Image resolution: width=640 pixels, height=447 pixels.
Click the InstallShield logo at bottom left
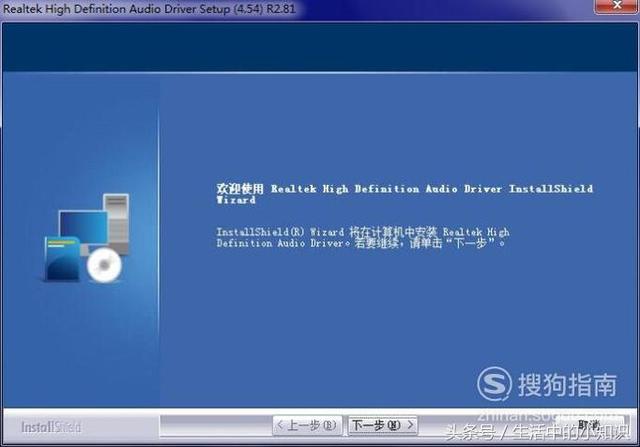coord(51,427)
